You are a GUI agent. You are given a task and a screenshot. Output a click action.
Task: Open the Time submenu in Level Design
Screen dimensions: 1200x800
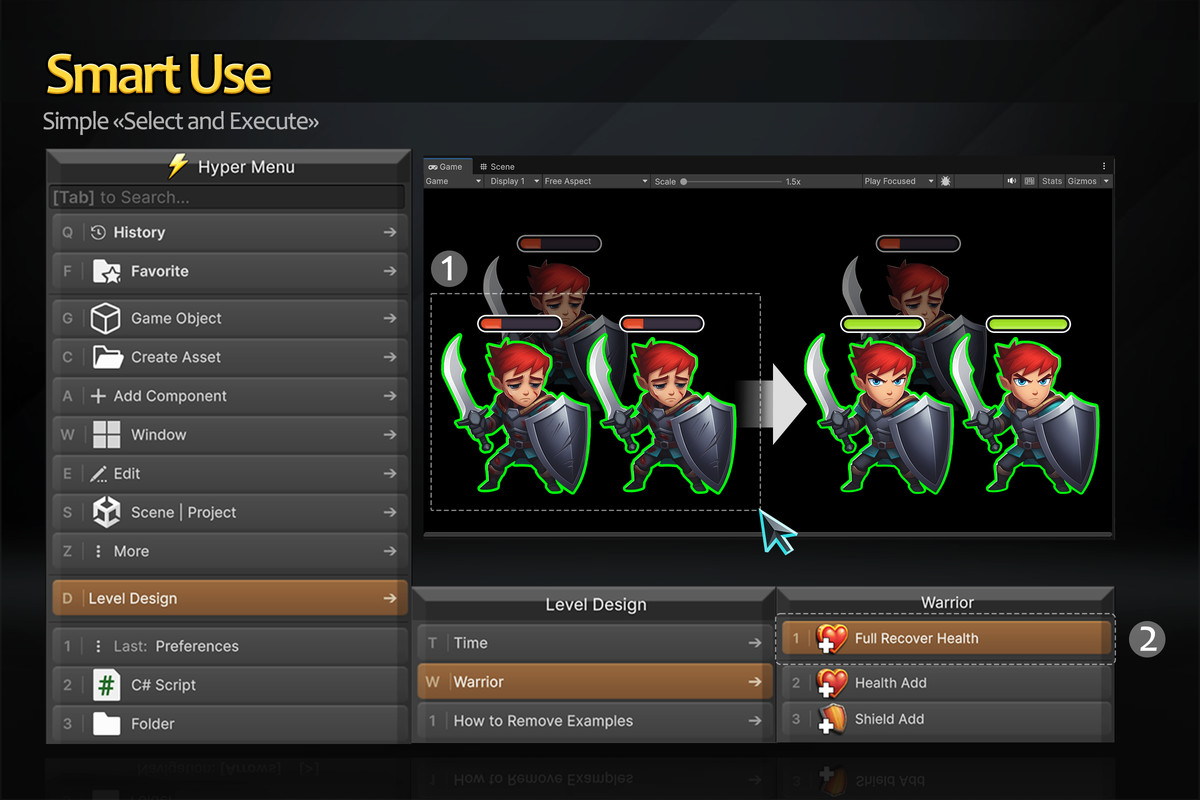point(595,643)
